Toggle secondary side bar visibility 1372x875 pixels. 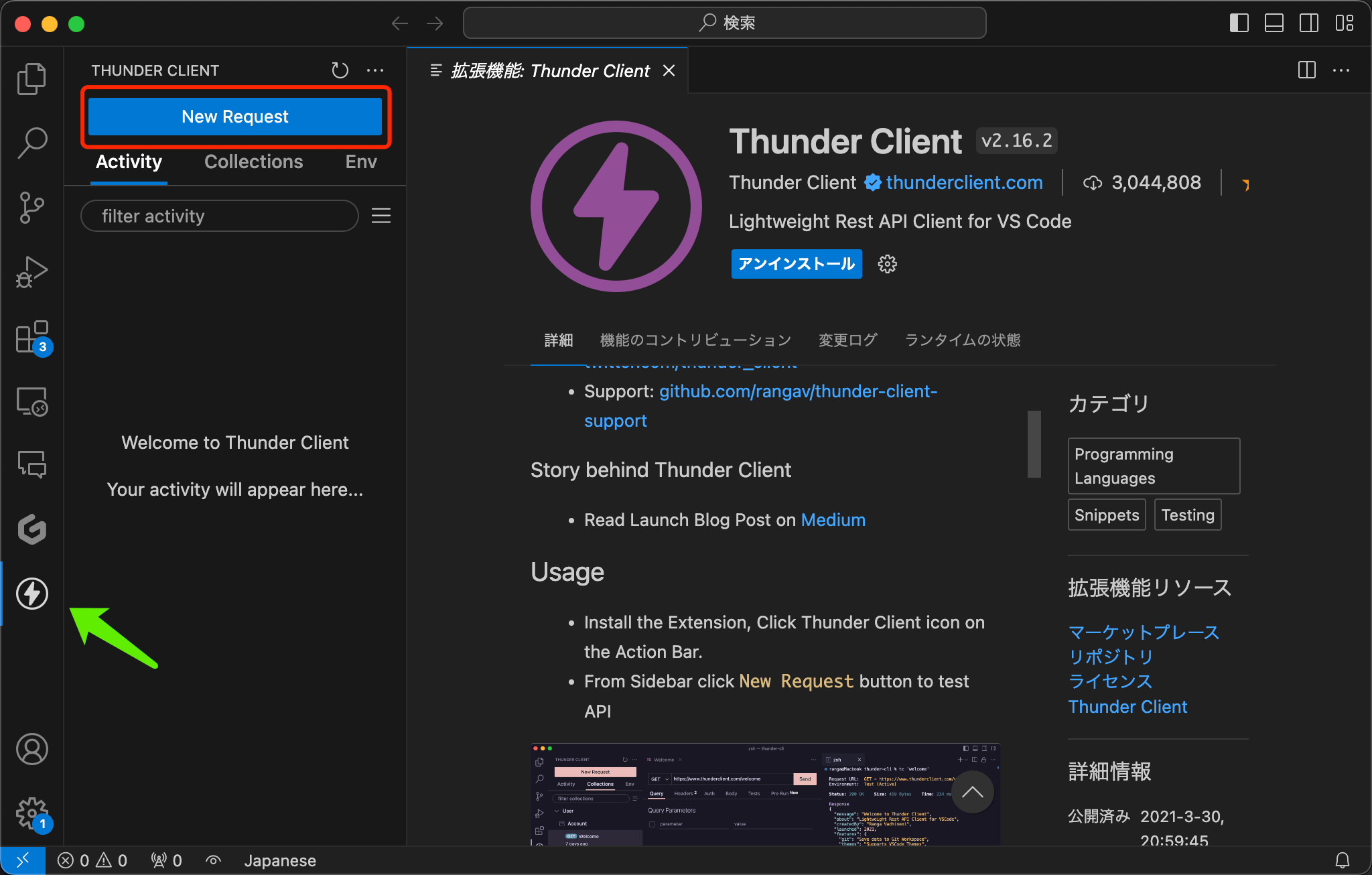point(1309,23)
